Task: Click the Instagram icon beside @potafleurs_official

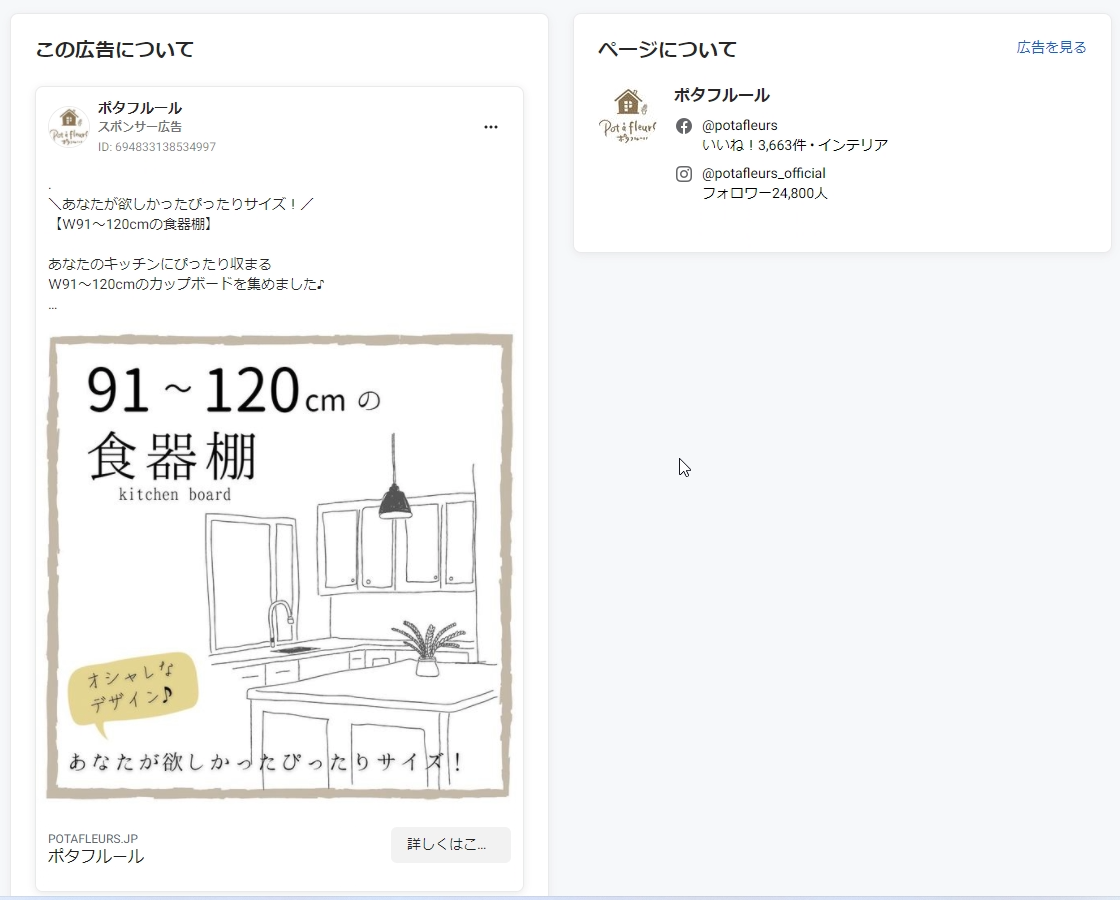Action: pos(684,174)
